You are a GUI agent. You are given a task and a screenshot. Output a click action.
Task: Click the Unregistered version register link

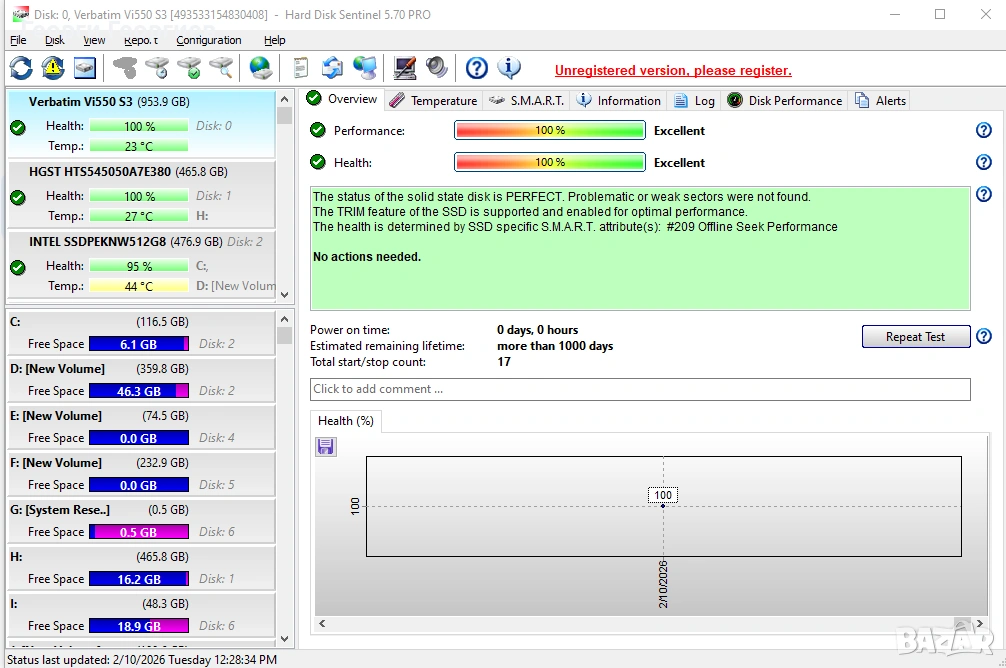coord(673,71)
